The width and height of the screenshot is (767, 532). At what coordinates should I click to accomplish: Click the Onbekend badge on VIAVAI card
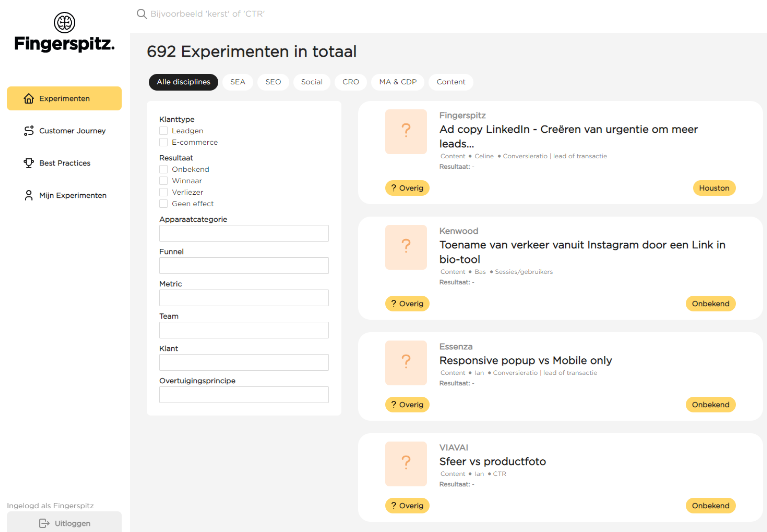point(710,506)
